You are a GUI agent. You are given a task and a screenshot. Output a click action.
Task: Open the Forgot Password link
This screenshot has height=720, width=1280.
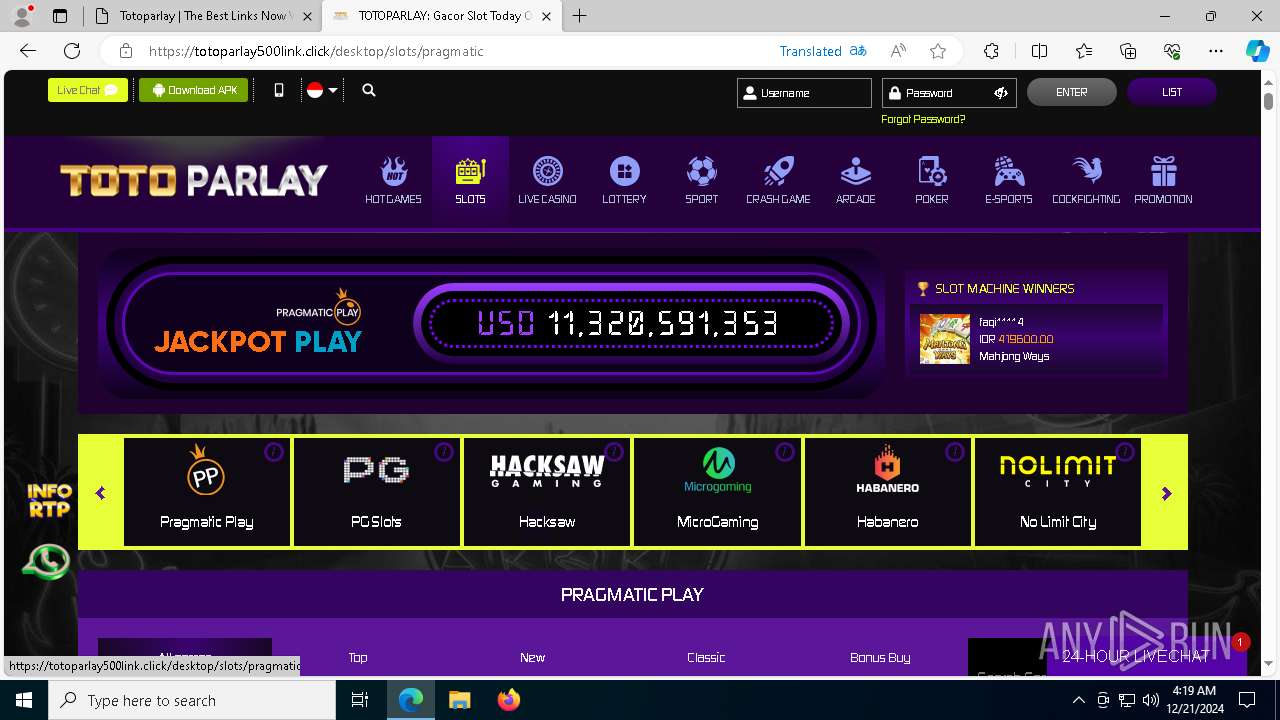click(x=923, y=119)
